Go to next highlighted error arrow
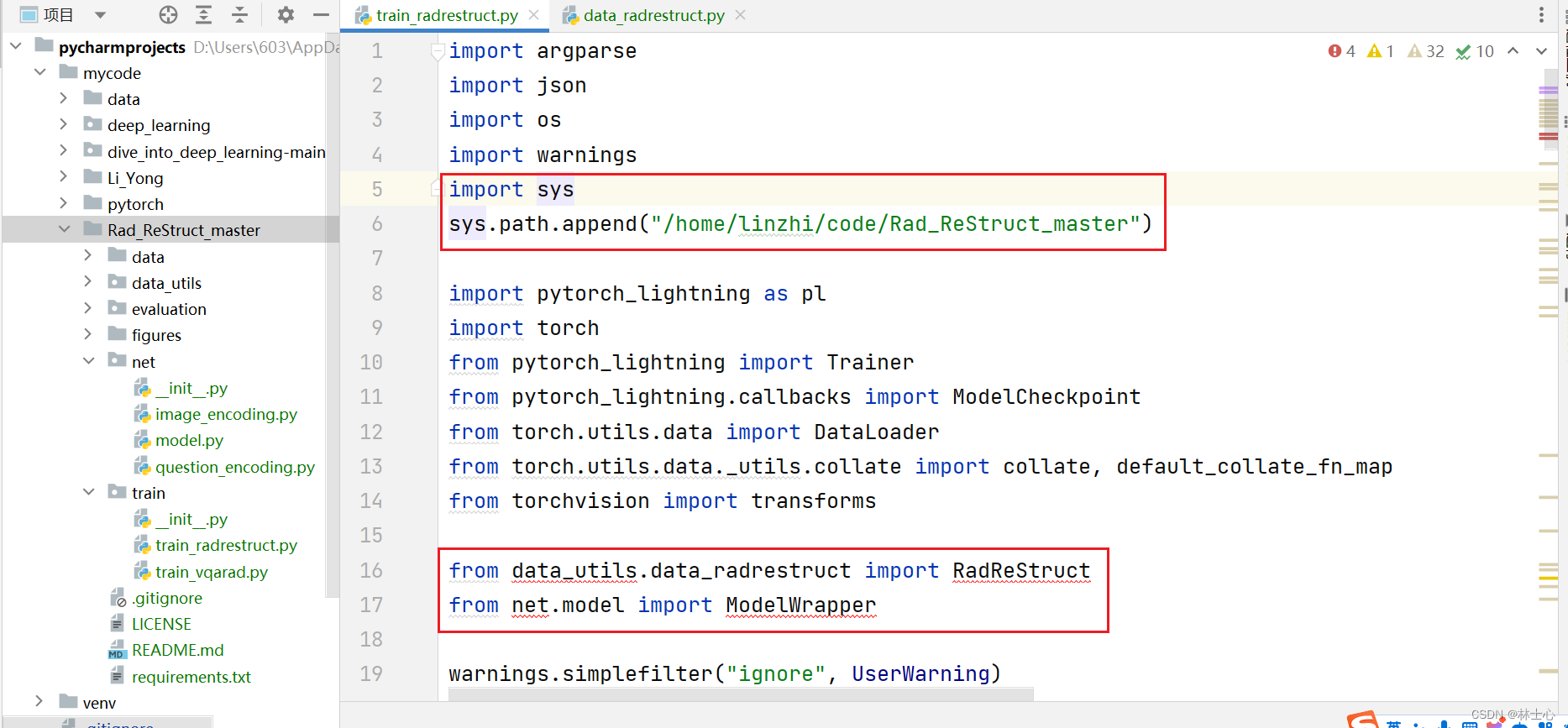 coord(1541,51)
